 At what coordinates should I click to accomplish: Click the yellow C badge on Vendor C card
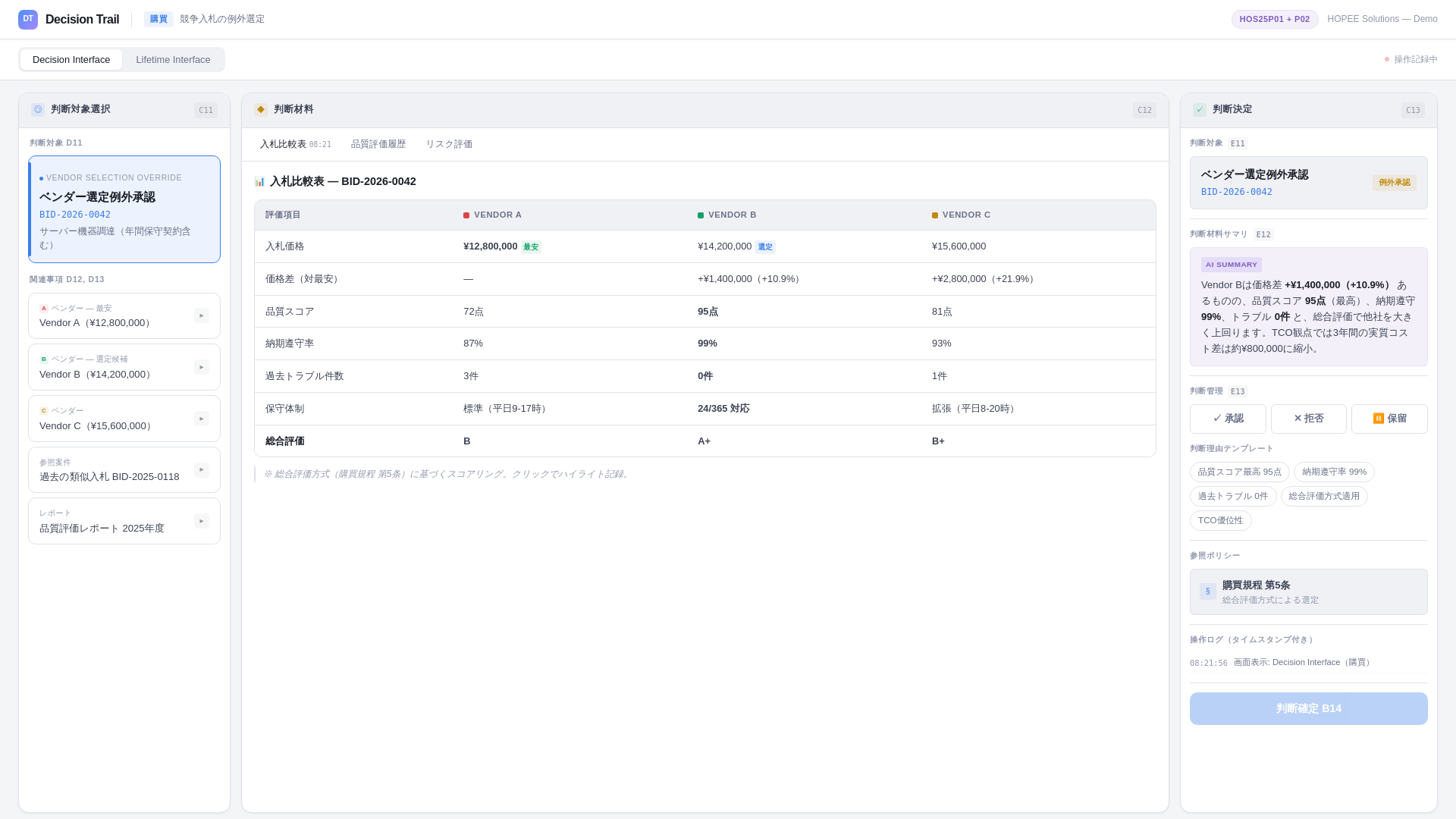point(44,411)
